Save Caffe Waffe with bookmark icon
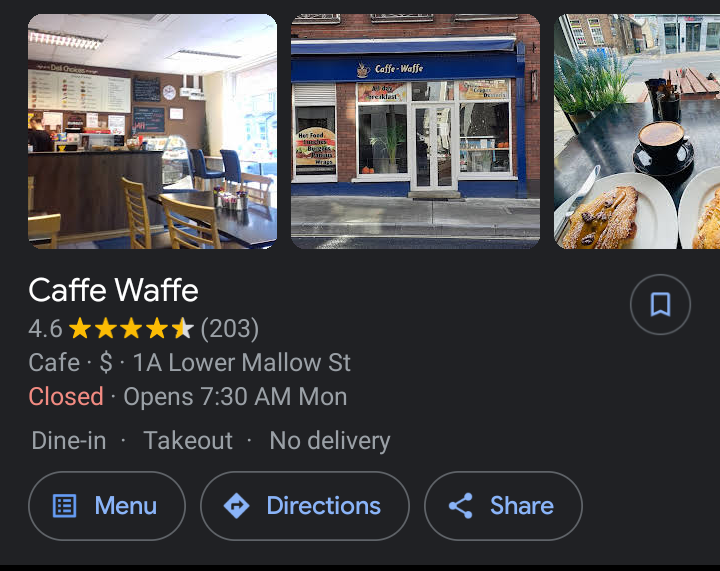Viewport: 720px width, 571px height. [x=660, y=304]
